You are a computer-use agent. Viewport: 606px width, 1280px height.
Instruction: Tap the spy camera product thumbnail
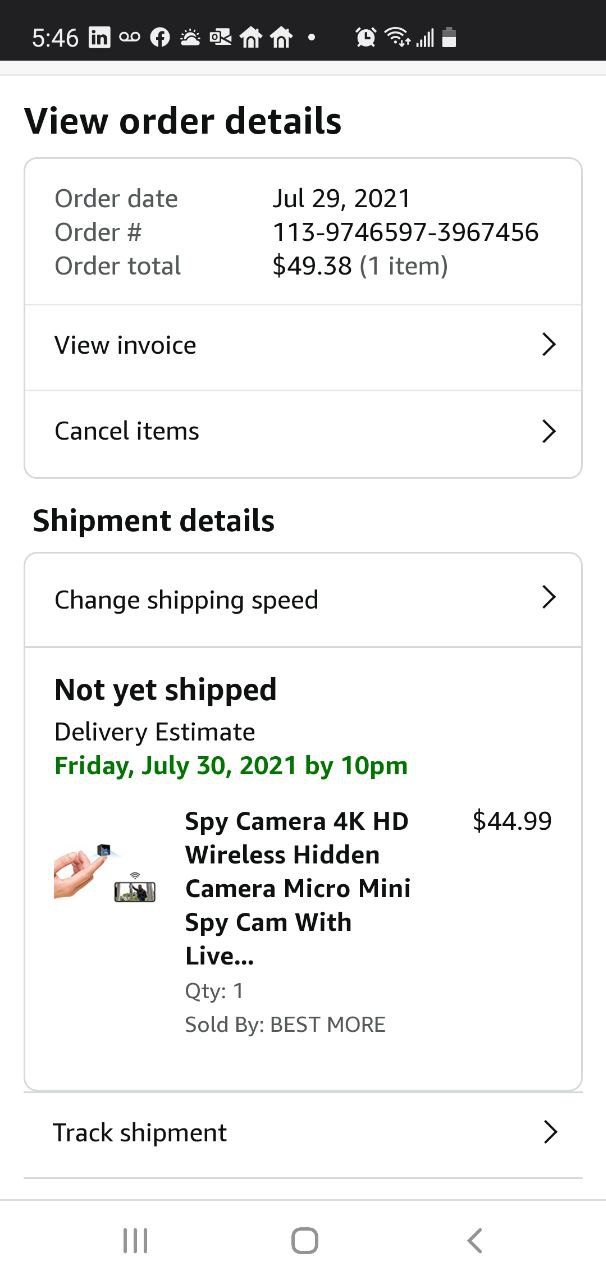click(x=106, y=873)
